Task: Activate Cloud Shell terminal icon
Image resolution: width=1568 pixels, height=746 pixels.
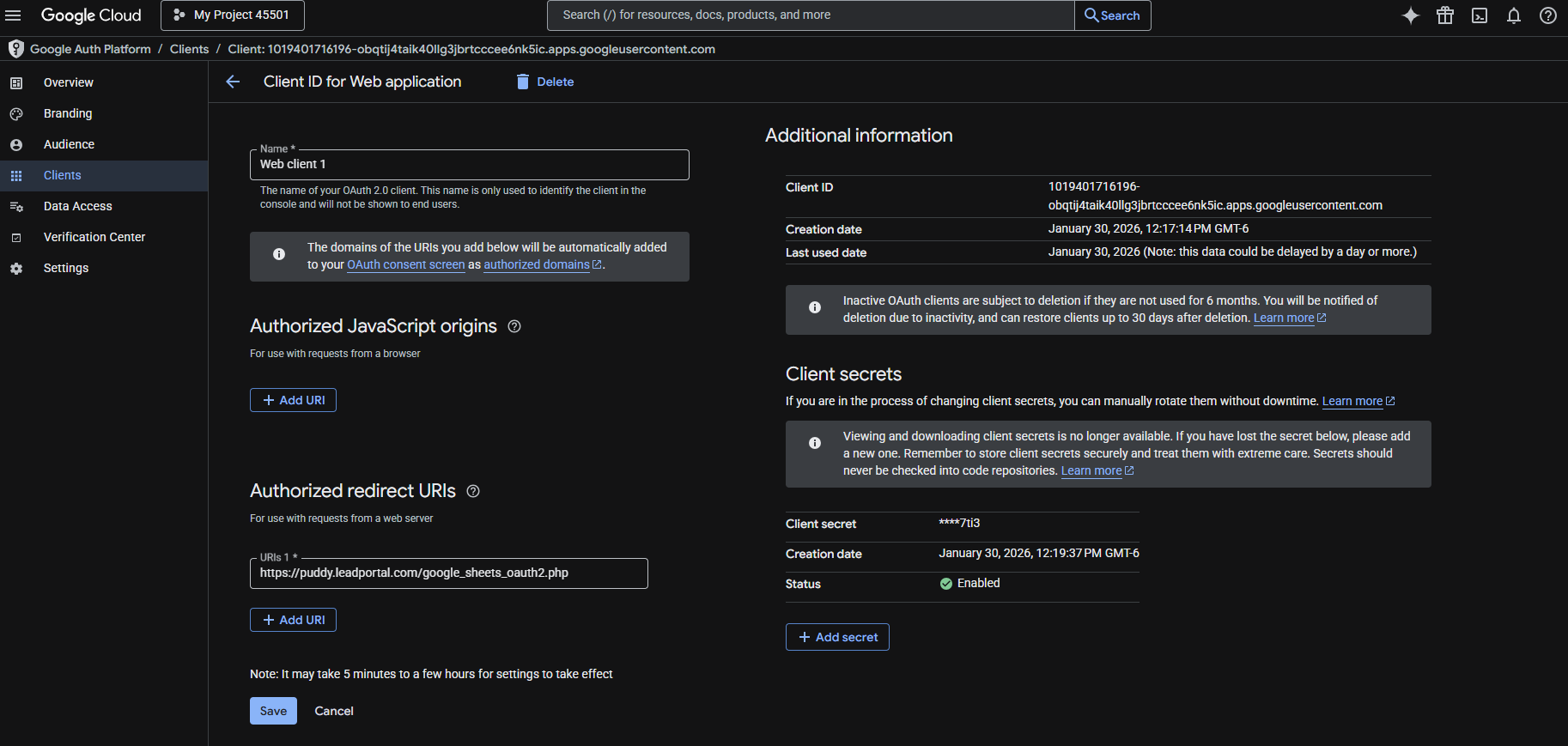Action: point(1480,15)
